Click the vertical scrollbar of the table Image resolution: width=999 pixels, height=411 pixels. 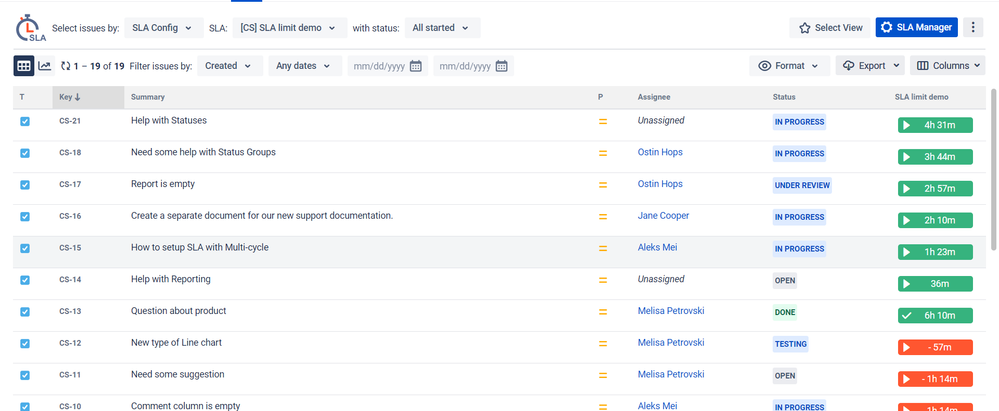(994, 169)
